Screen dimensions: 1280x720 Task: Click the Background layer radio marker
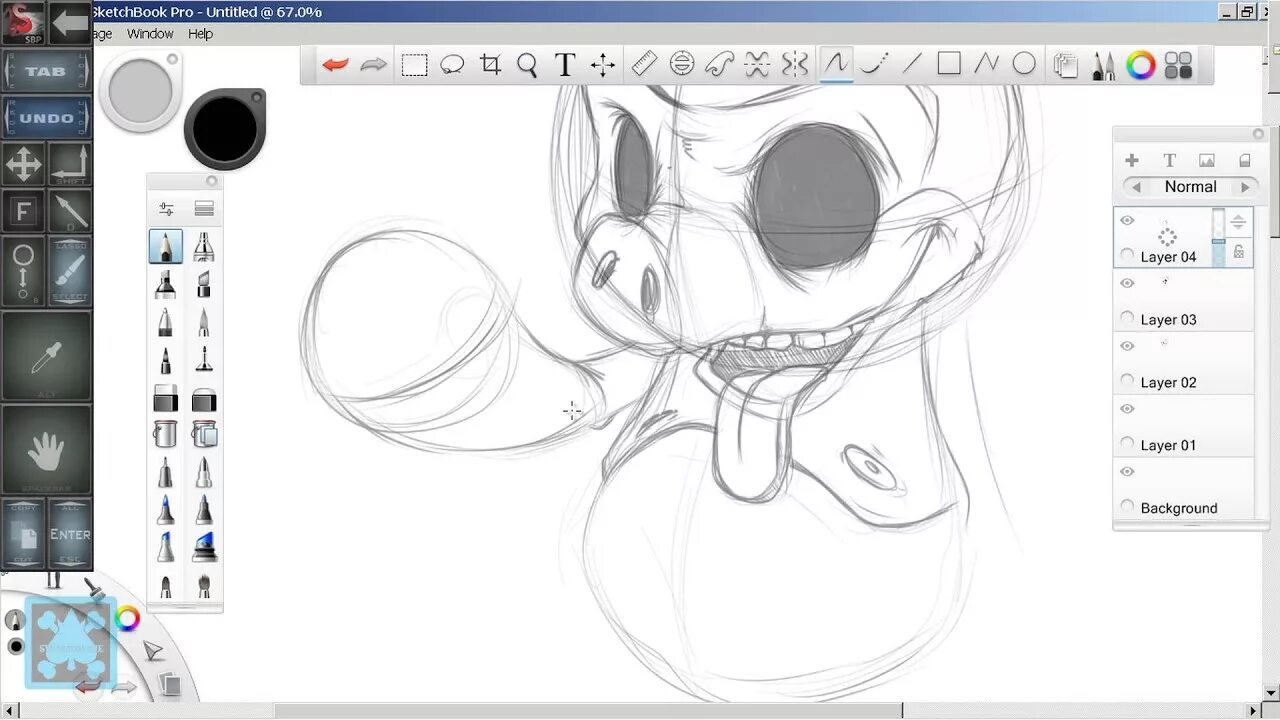(1128, 508)
